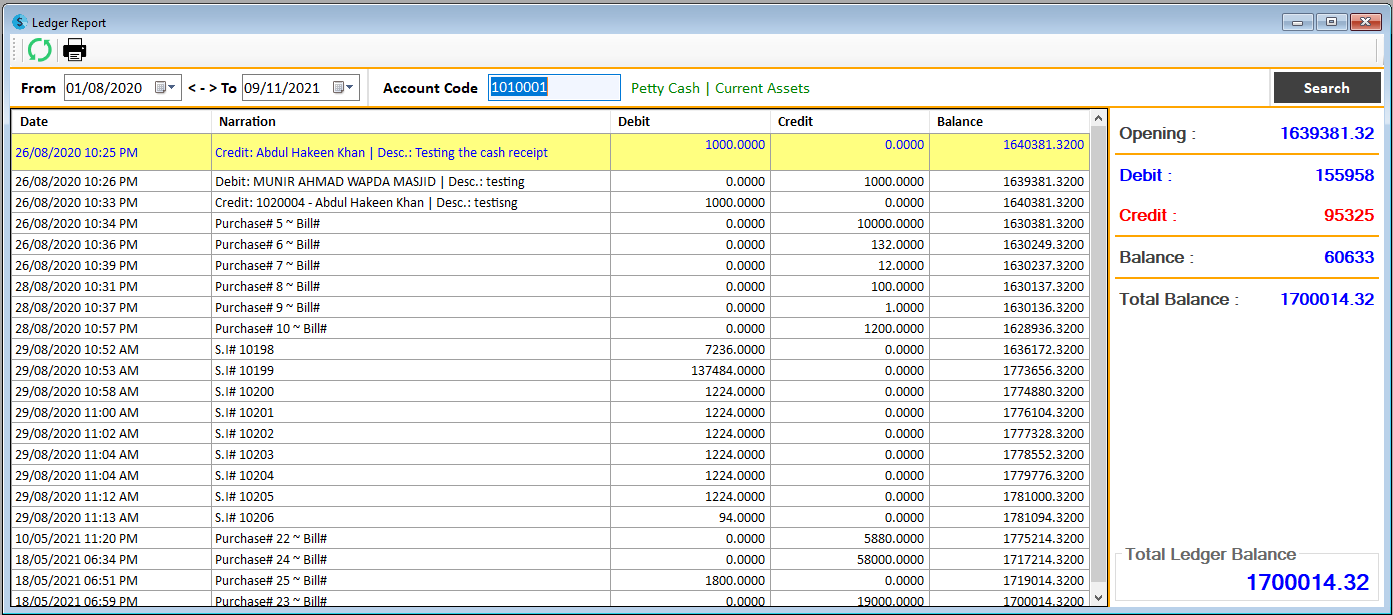1393x615 pixels.
Task: Select the S.I# 10201 row
Action: 551,413
